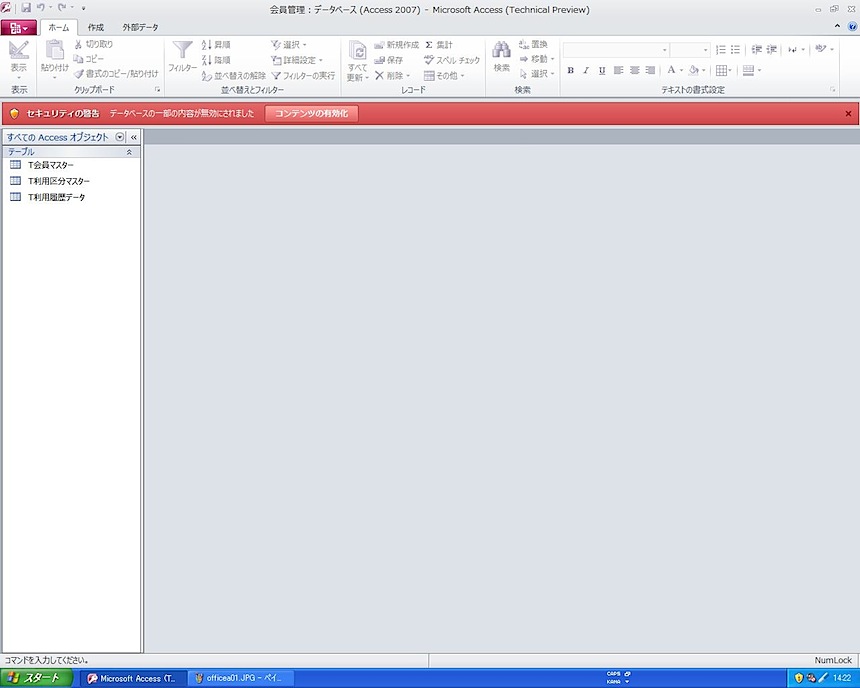Save using the Quick Access floppy icon

tap(26, 8)
